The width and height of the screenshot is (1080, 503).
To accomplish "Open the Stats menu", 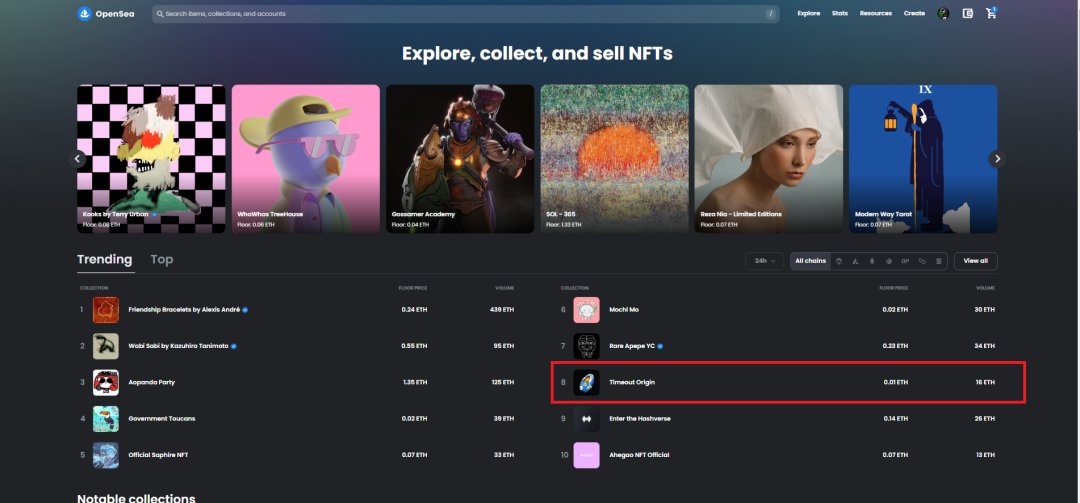I will tap(840, 13).
